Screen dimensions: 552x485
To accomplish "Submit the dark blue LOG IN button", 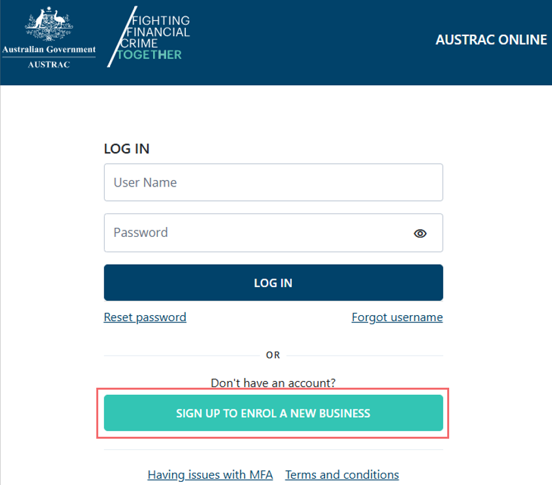I will 273,283.
